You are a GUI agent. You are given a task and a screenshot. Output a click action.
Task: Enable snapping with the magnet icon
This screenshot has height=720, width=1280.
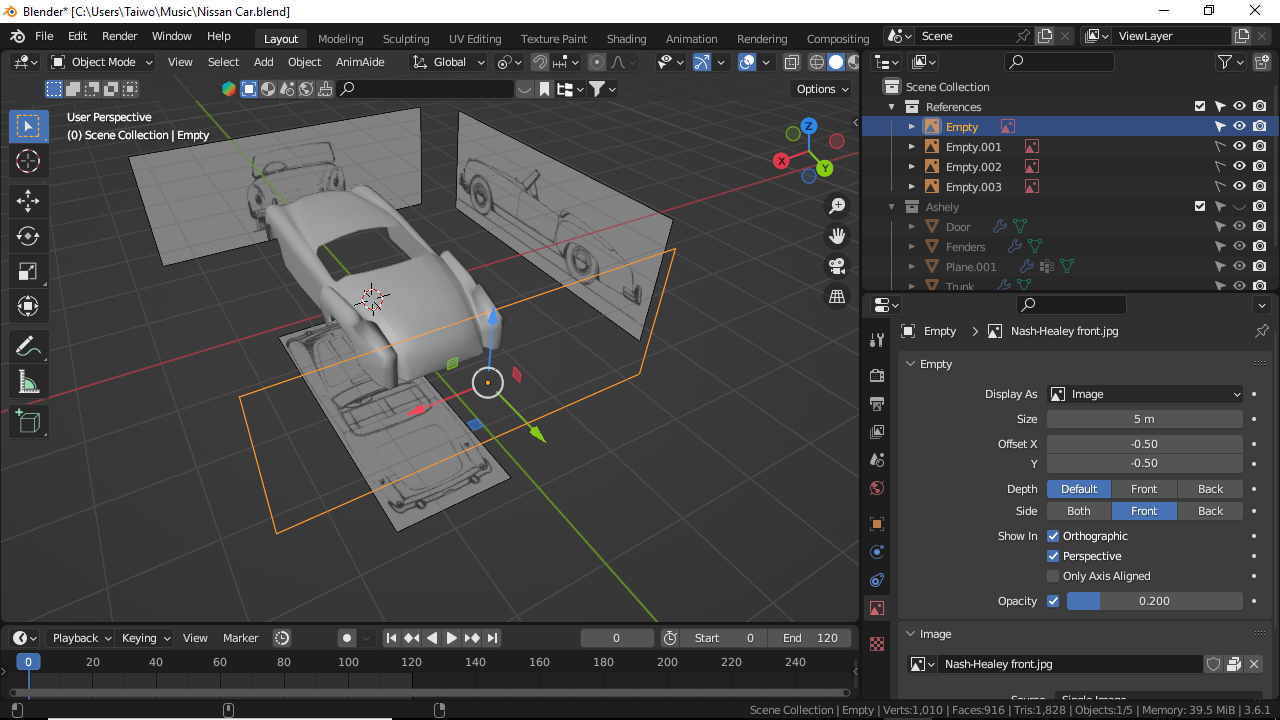coord(539,62)
